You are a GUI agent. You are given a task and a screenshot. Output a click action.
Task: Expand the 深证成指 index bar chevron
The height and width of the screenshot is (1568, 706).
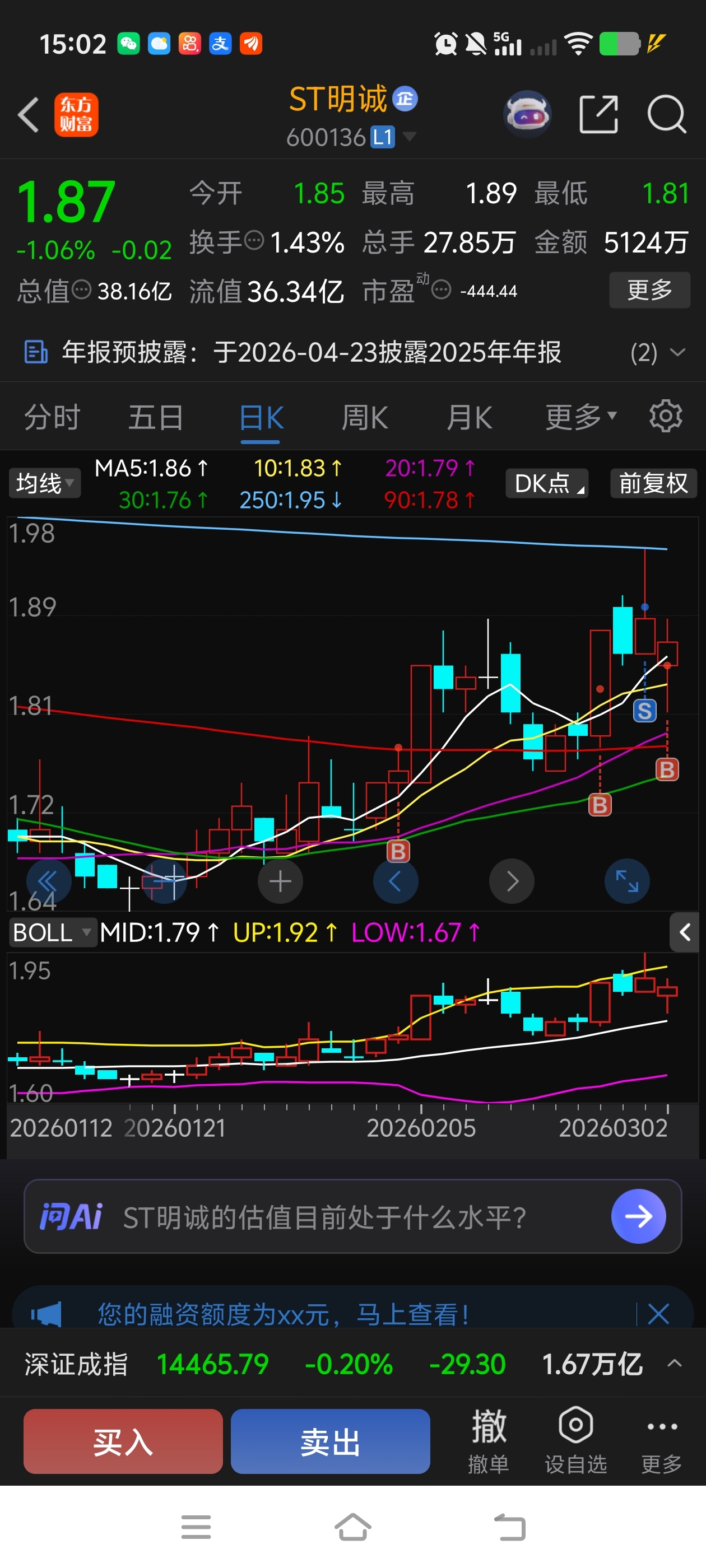point(674,1363)
